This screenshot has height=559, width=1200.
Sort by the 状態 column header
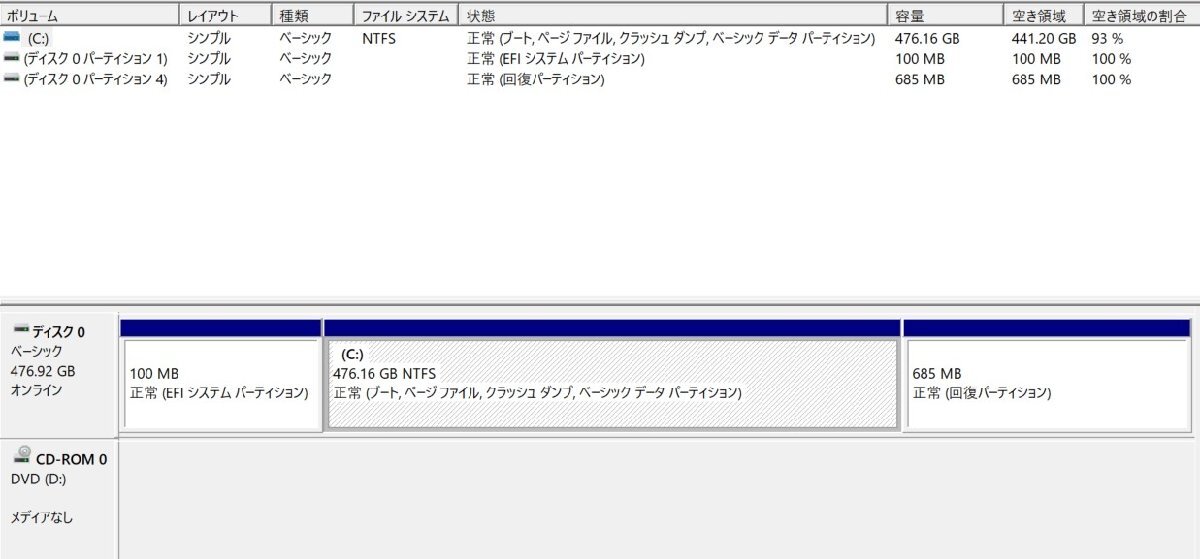pos(673,15)
